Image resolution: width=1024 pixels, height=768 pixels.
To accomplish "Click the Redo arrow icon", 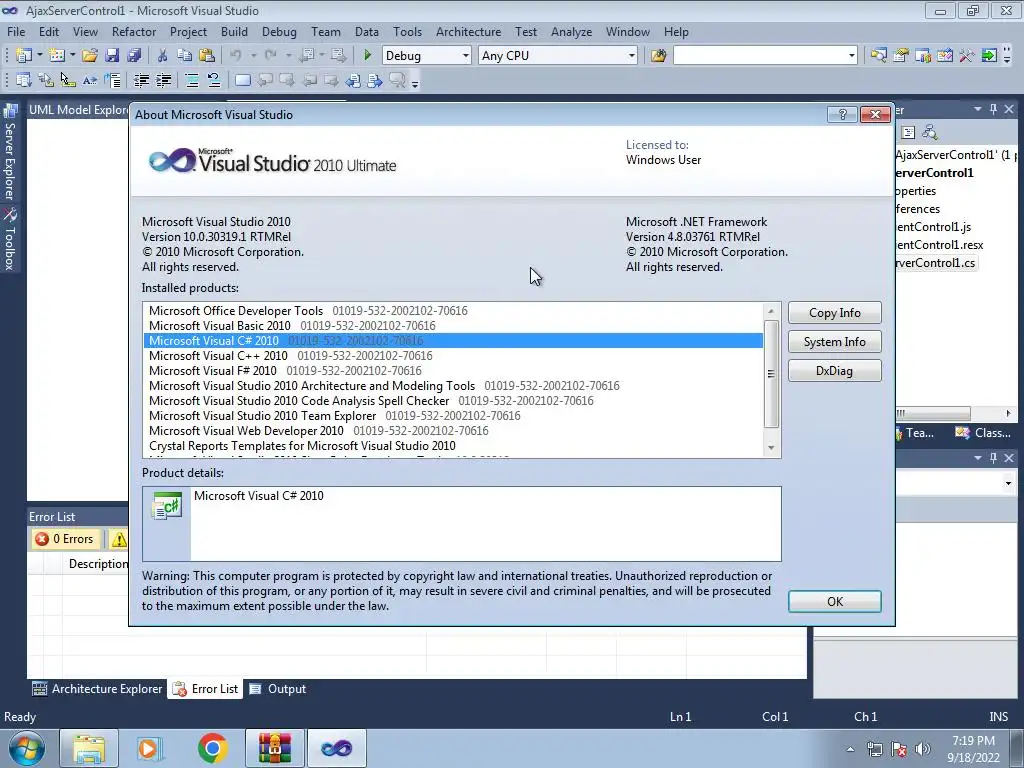I will (270, 56).
